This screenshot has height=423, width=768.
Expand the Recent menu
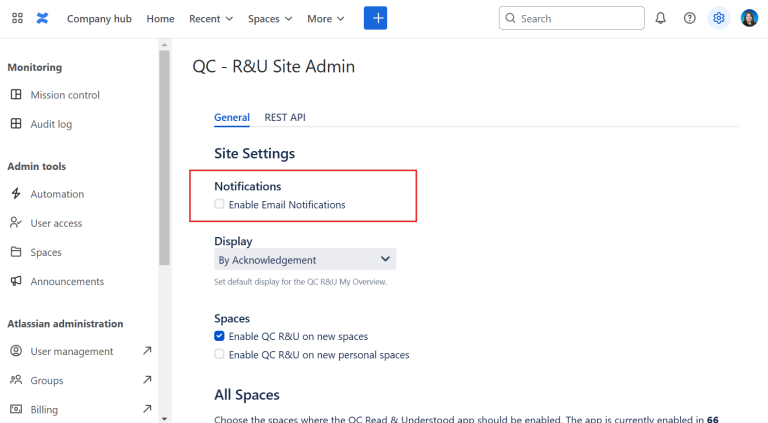coord(211,18)
